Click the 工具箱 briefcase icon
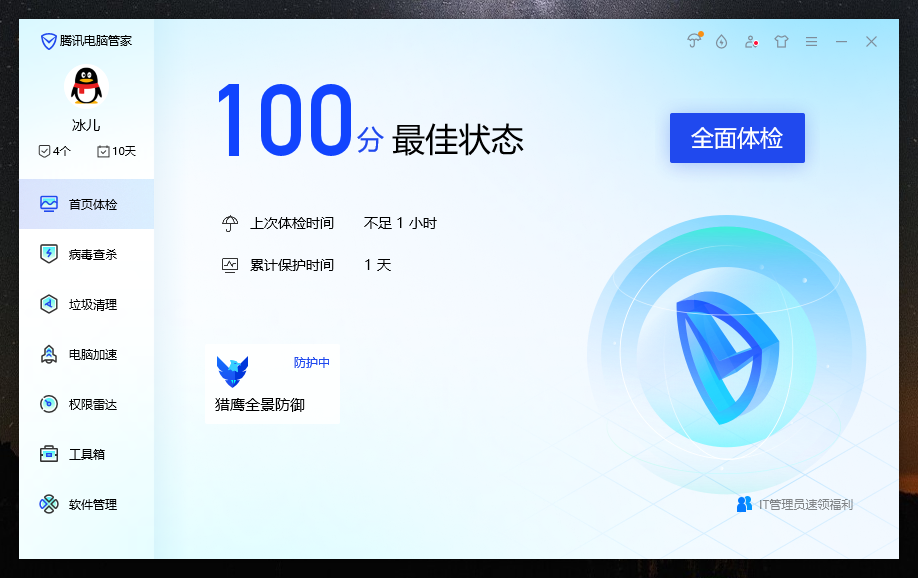918x578 pixels. pyautogui.click(x=49, y=454)
